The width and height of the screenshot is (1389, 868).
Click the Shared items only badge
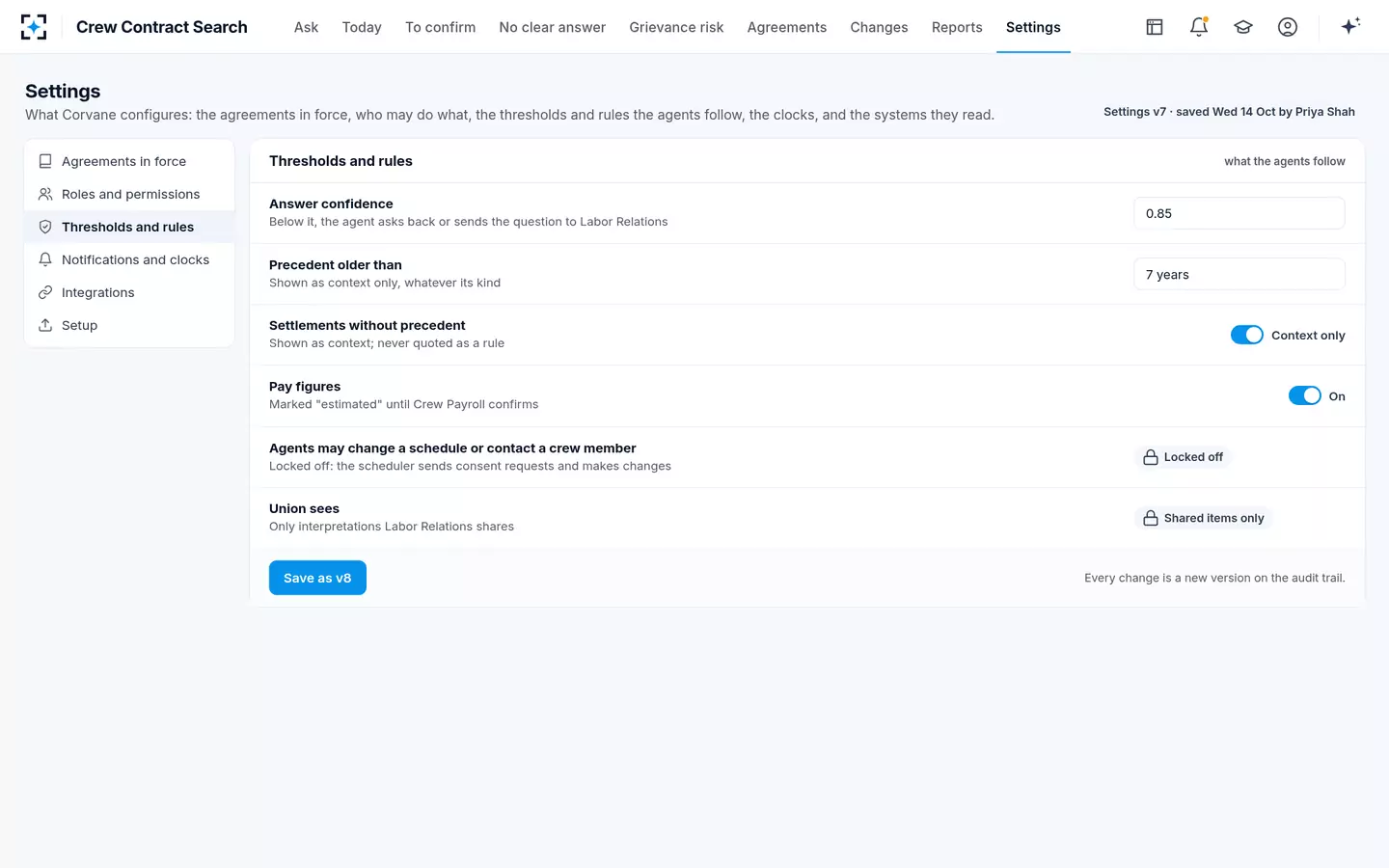click(x=1204, y=518)
